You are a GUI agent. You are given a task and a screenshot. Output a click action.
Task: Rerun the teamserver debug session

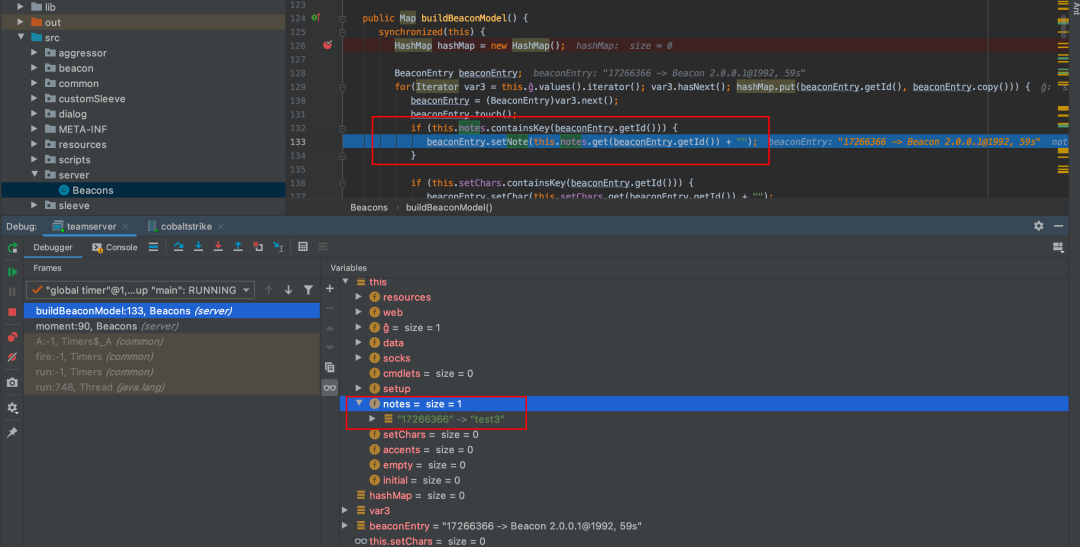pos(12,247)
